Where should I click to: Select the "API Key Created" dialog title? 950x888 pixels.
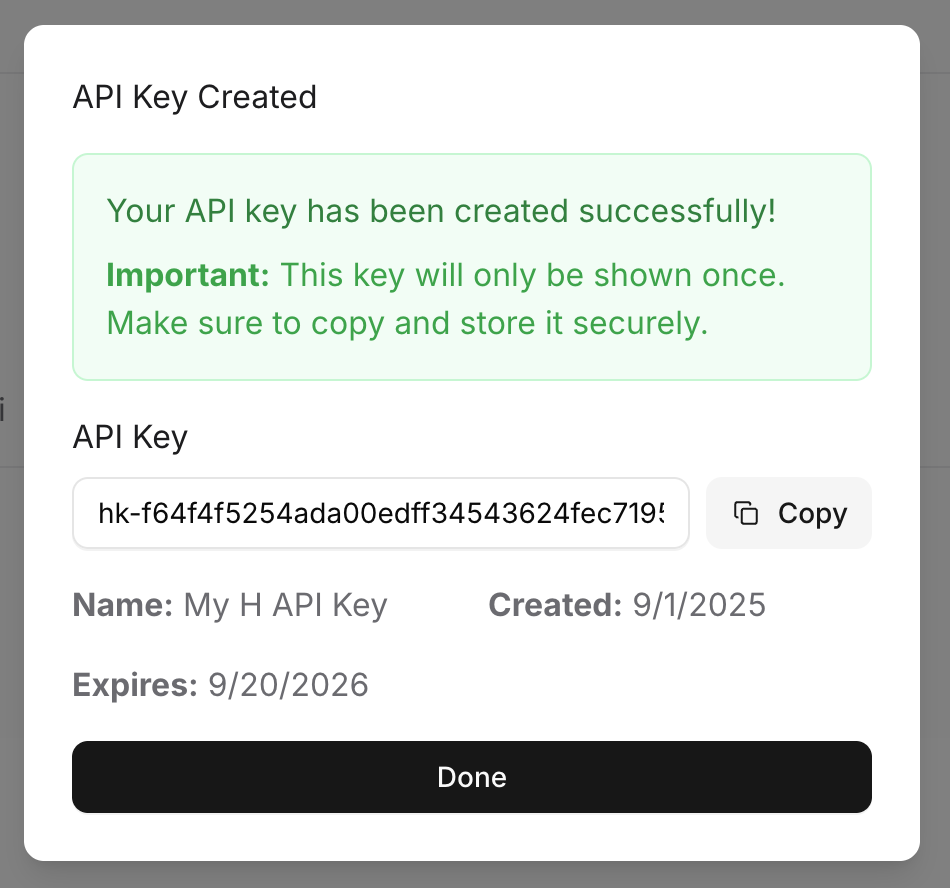(194, 97)
